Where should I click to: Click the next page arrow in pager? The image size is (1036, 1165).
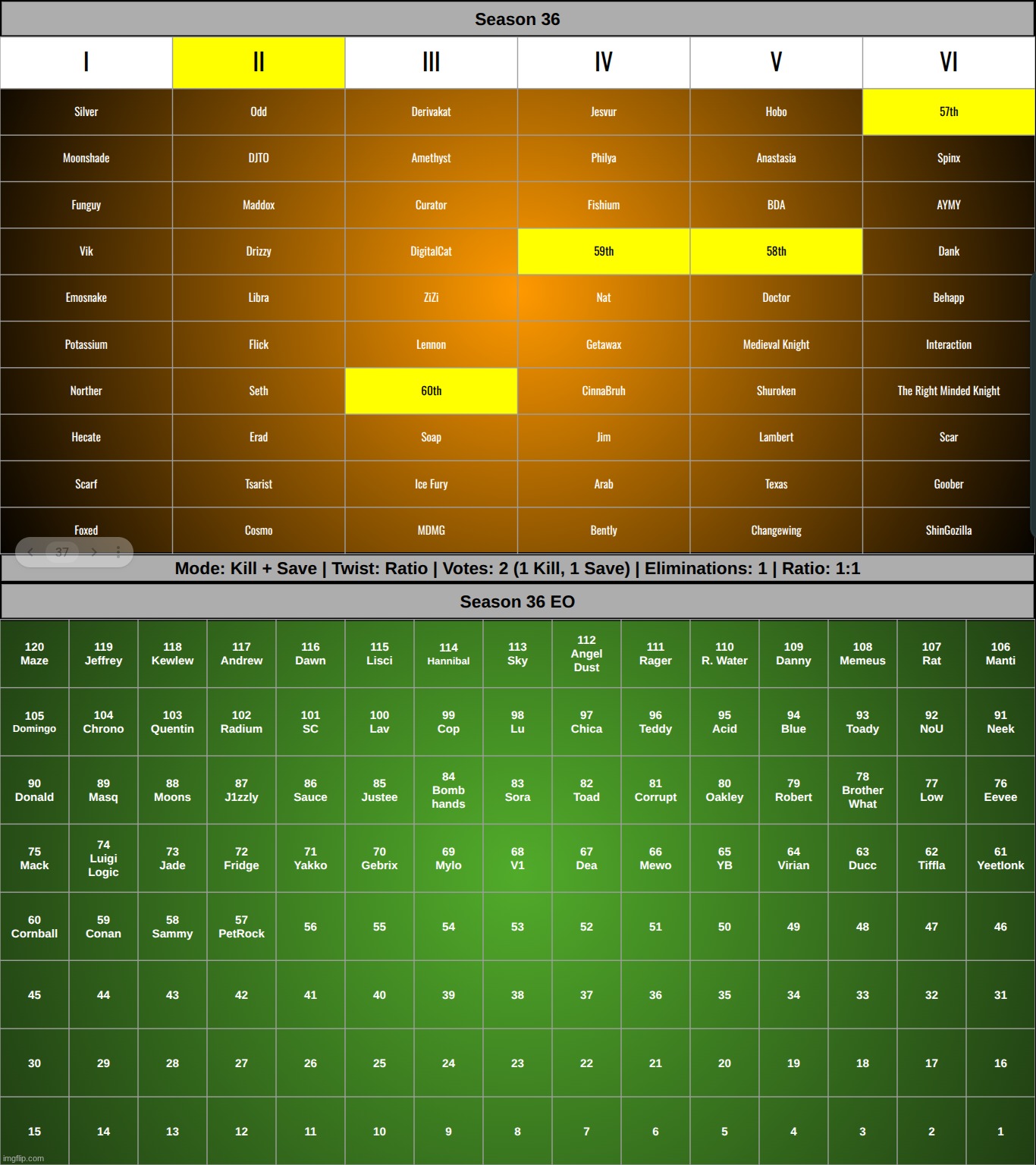(94, 552)
